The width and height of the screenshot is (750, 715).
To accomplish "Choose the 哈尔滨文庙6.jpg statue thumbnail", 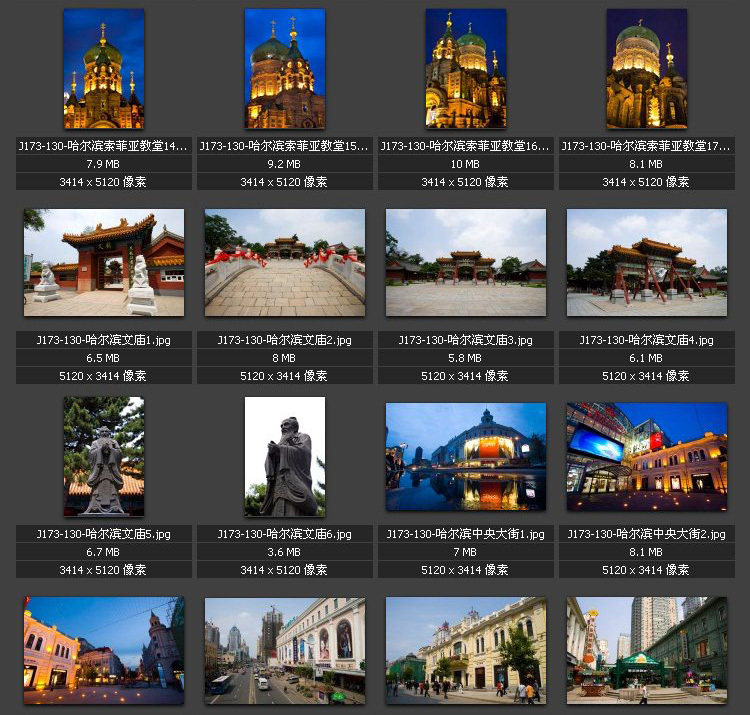I will [285, 456].
